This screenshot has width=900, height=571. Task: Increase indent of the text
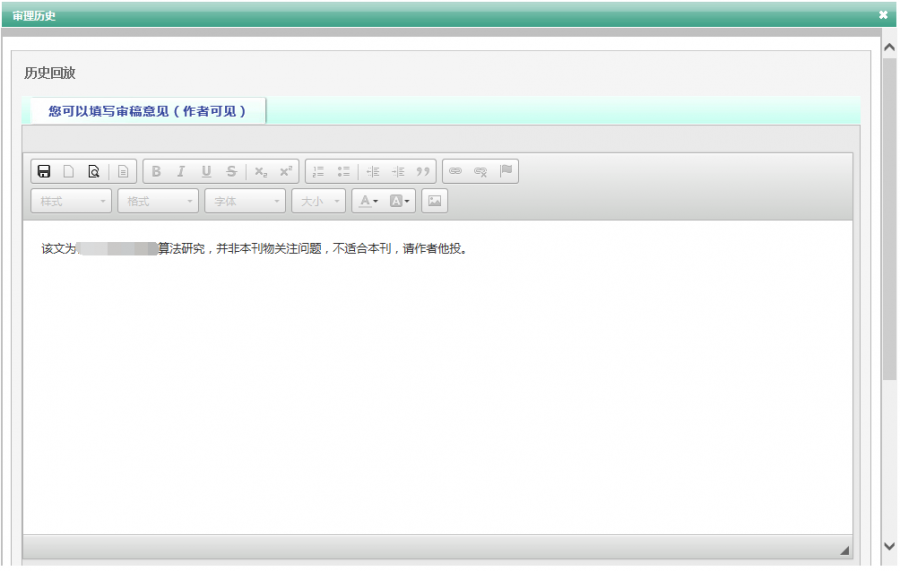pos(398,171)
